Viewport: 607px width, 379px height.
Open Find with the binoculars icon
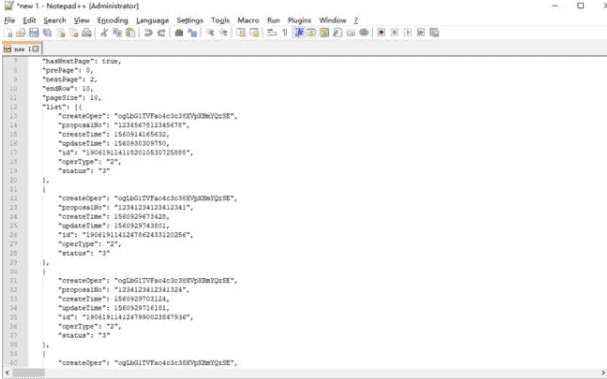point(179,33)
